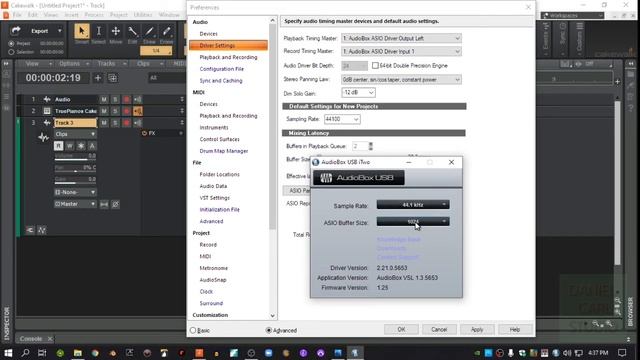Image resolution: width=640 pixels, height=360 pixels.
Task: Click the freeze snowflake button on Track 3
Action: (81, 146)
